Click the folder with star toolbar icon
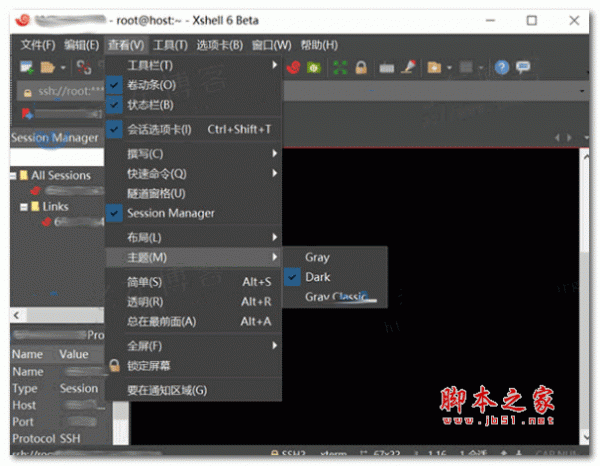This screenshot has width=600, height=466. pyautogui.click(x=434, y=68)
